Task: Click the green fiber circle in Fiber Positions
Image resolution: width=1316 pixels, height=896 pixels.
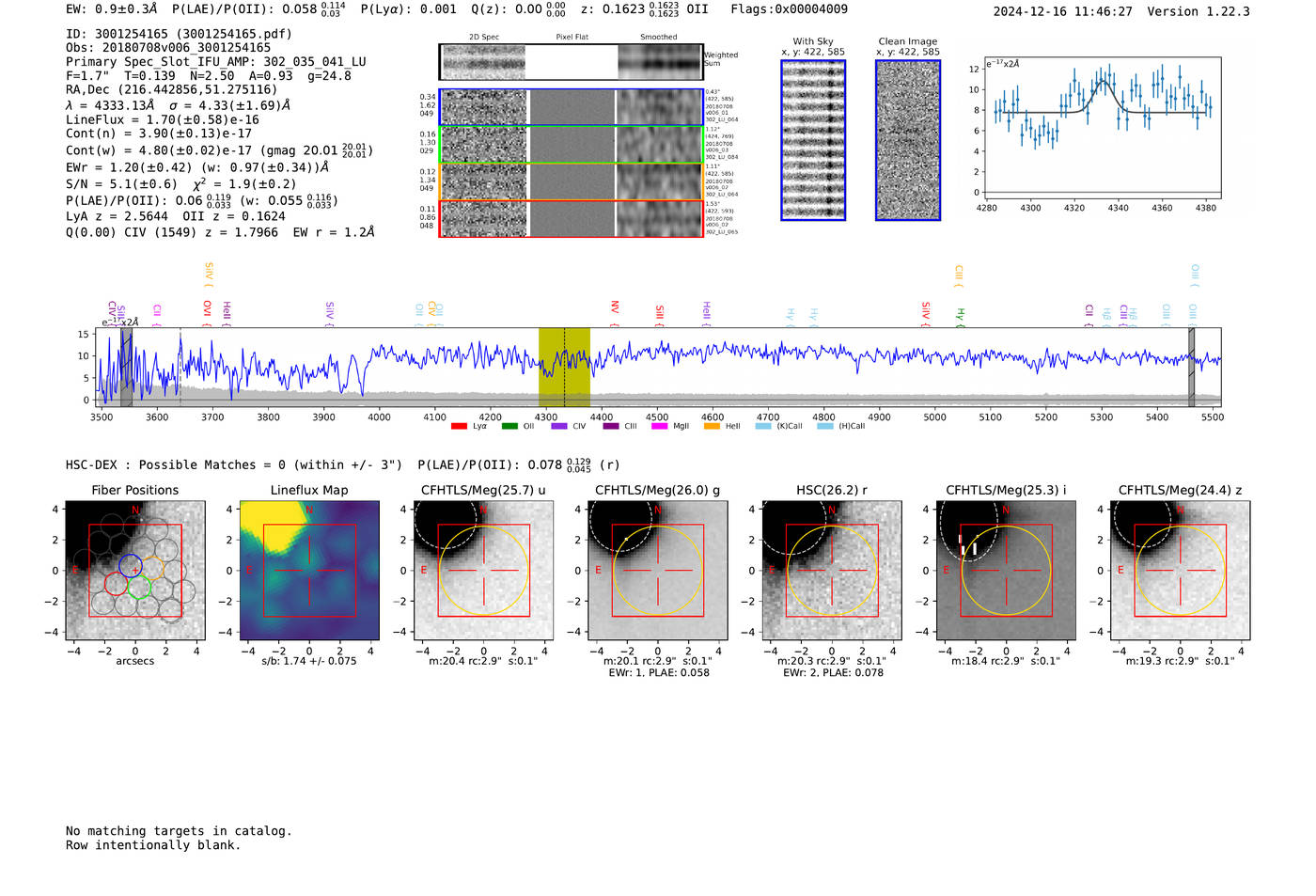Action: pyautogui.click(x=139, y=588)
